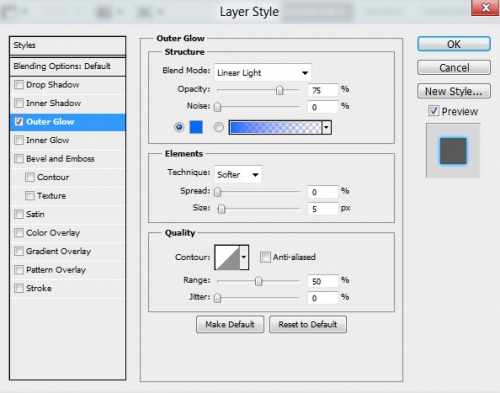The height and width of the screenshot is (393, 500).
Task: Select the Inner Glow label
Action: point(48,140)
